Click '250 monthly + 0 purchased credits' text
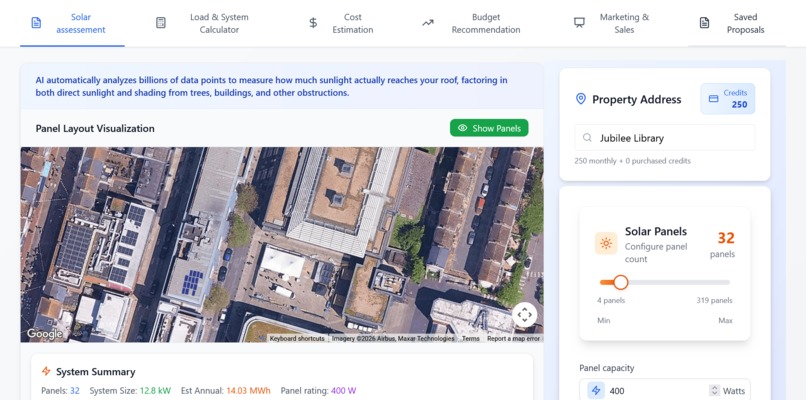This screenshot has height=400, width=806. tap(632, 161)
